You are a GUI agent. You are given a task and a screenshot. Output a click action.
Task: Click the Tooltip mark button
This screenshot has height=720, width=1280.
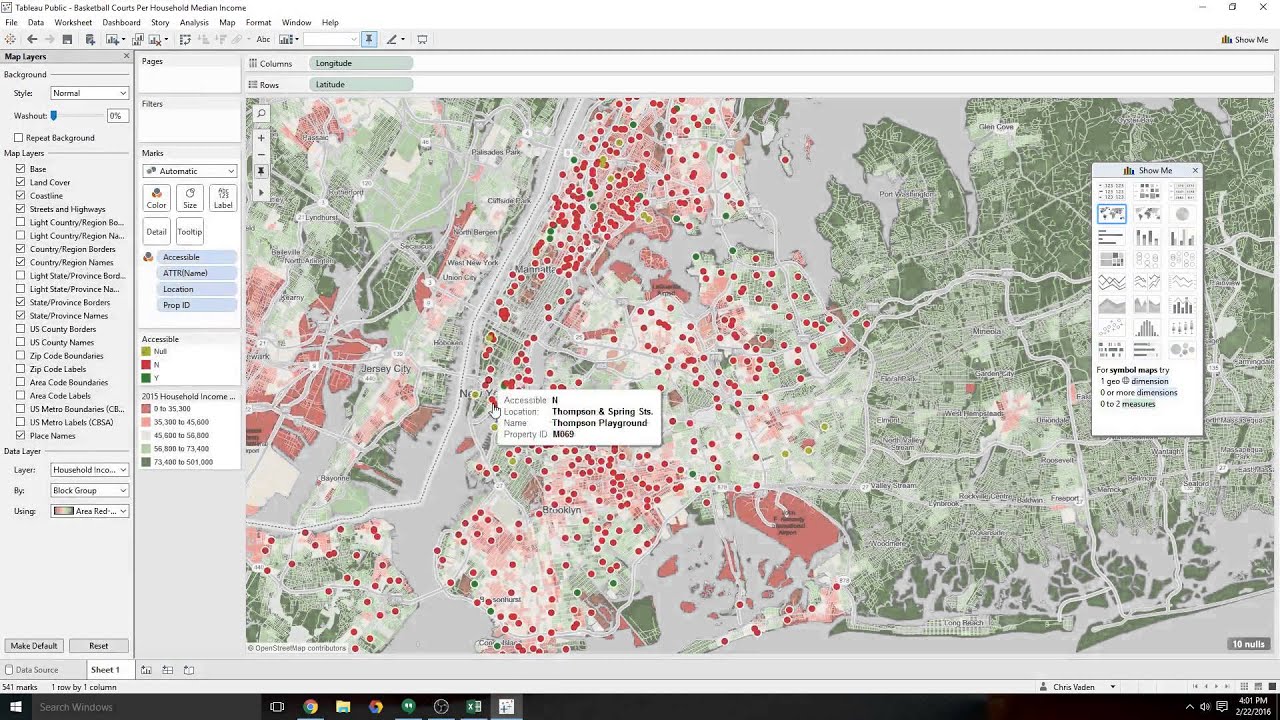click(x=190, y=232)
